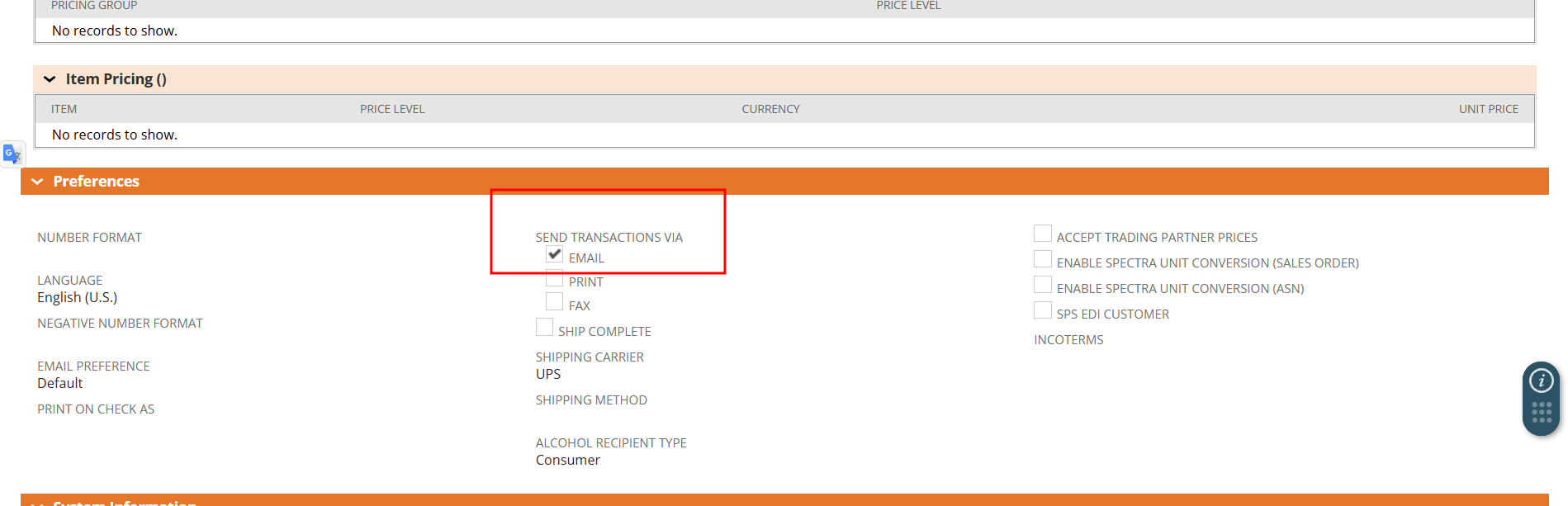1568x506 pixels.
Task: Click the UNIT PRICE column header
Action: pos(1488,109)
